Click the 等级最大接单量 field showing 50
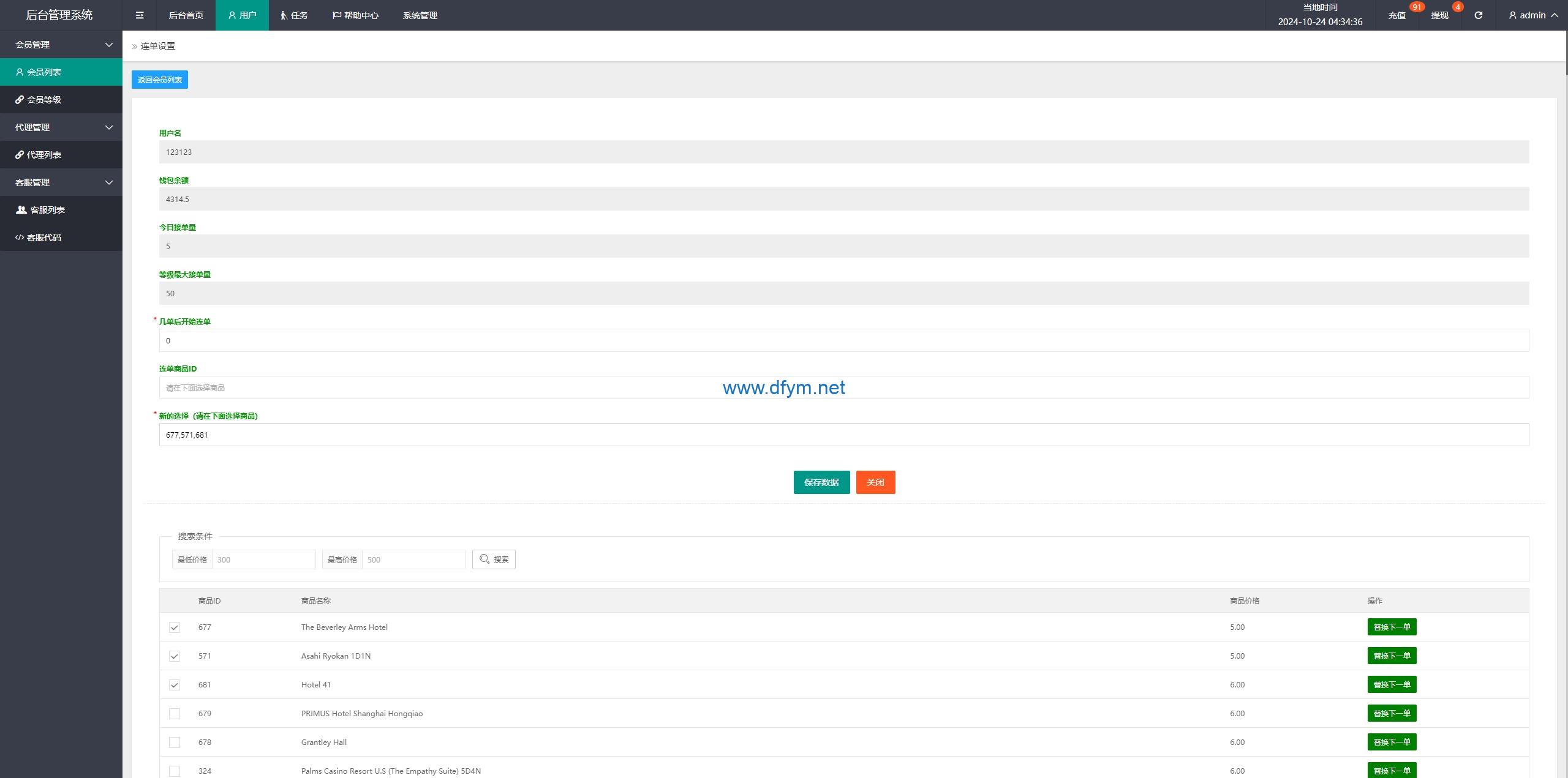 pos(844,293)
